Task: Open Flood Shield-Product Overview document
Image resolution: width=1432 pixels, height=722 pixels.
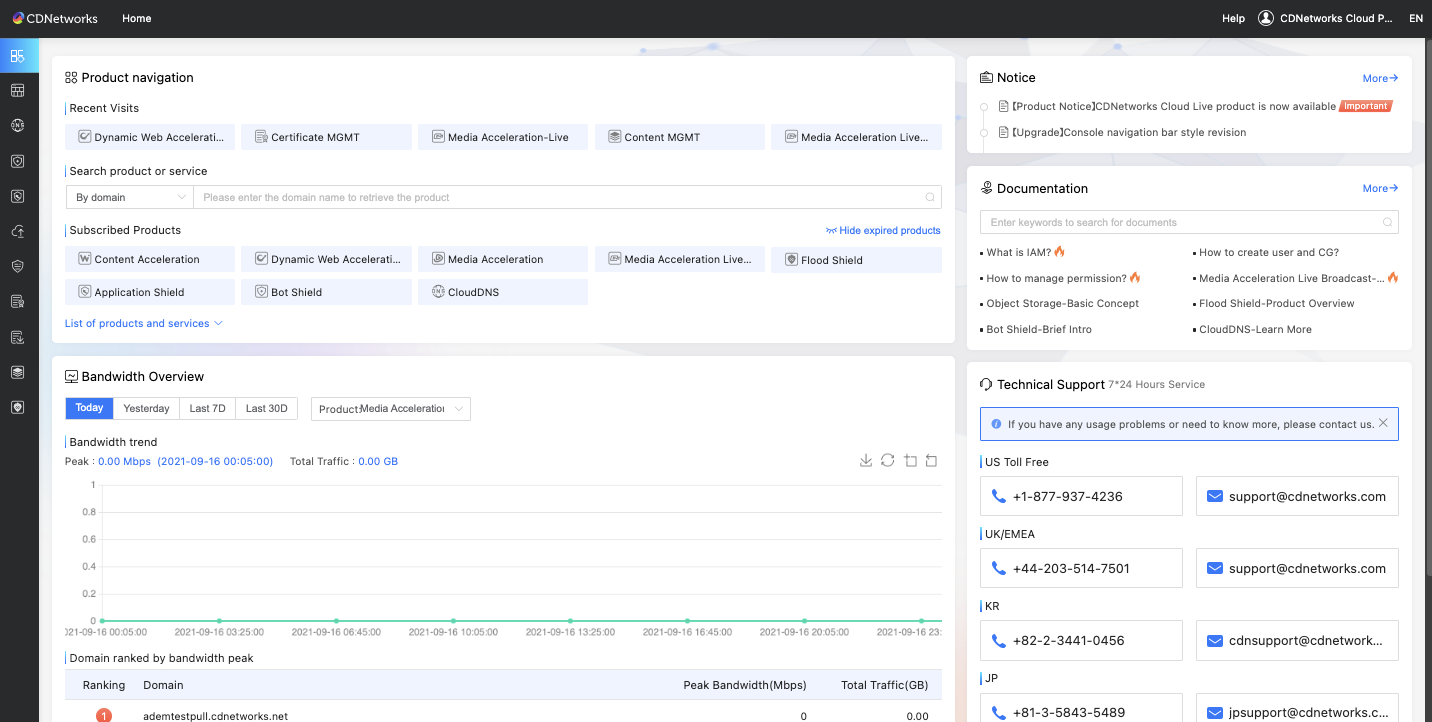Action: pyautogui.click(x=1276, y=303)
